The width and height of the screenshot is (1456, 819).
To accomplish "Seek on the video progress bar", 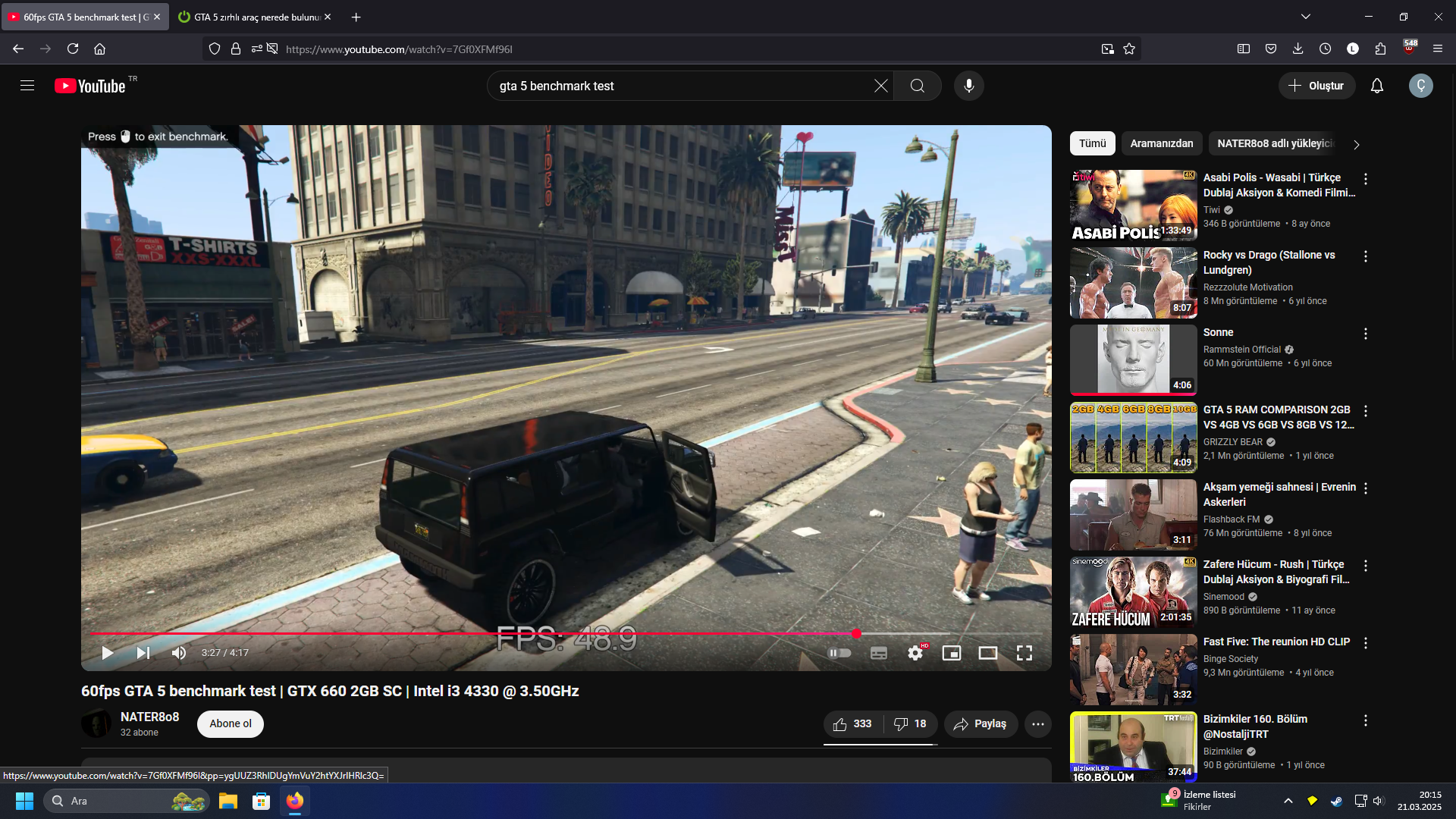I will (531, 633).
